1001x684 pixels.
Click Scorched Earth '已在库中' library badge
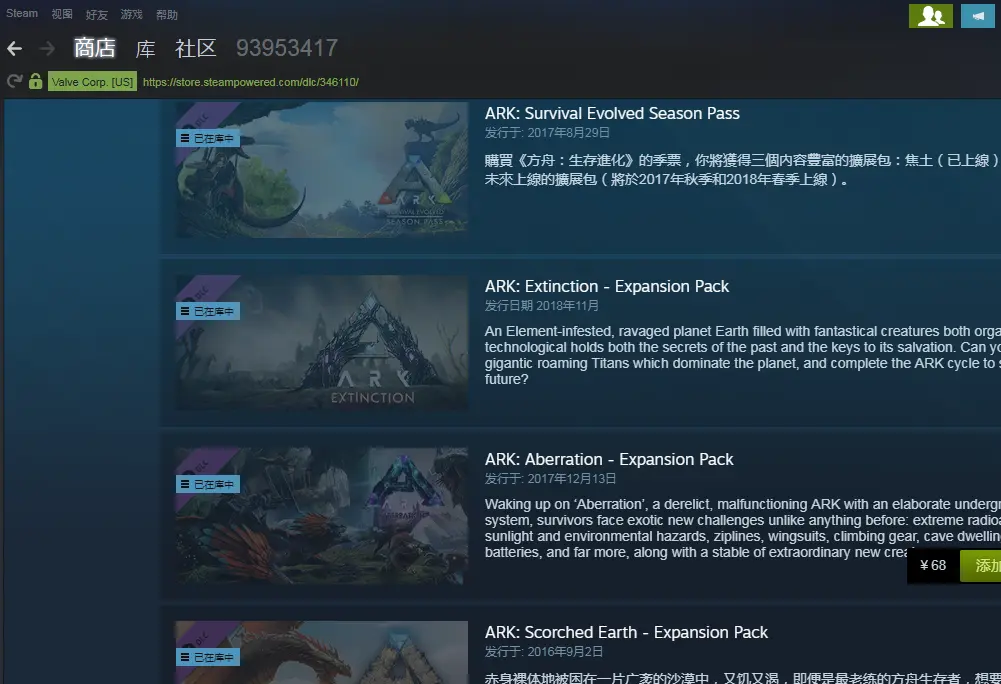point(208,657)
